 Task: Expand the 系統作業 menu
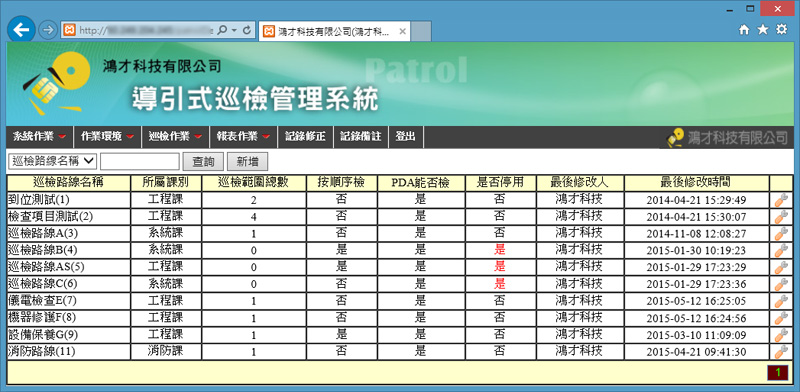40,137
